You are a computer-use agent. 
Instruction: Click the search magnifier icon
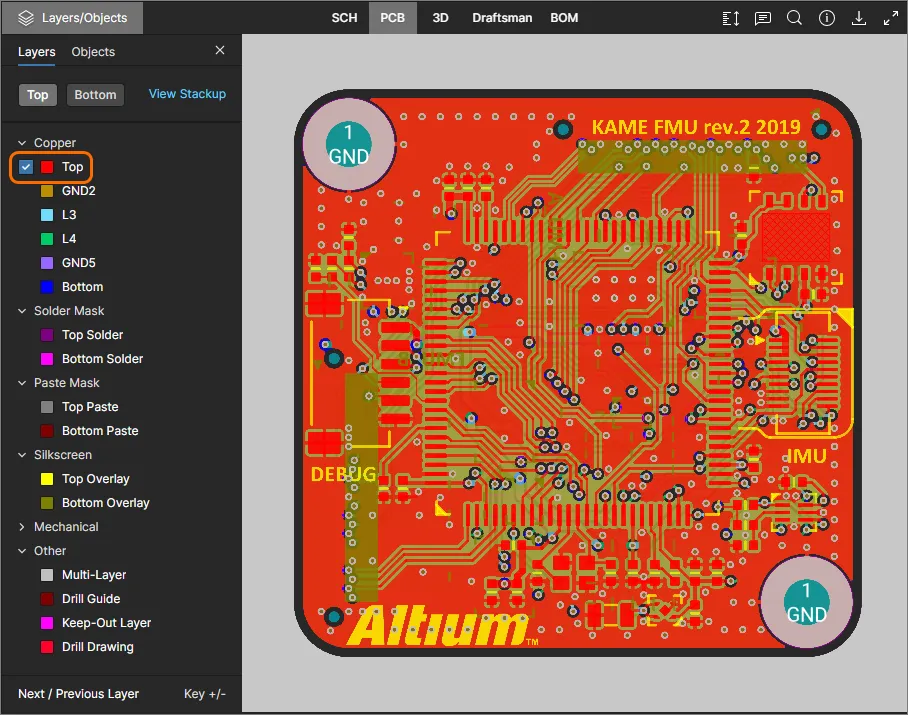coord(794,18)
